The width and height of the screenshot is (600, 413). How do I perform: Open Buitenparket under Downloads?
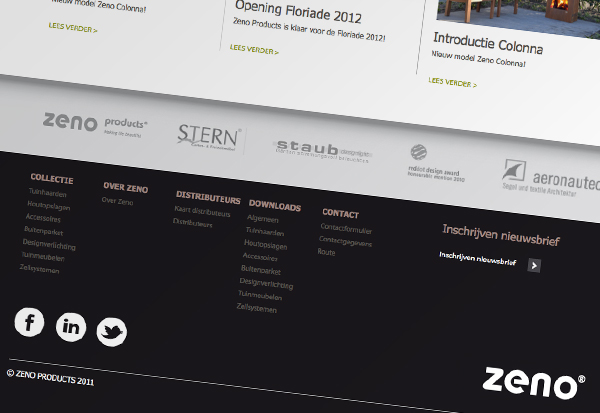coord(261,270)
